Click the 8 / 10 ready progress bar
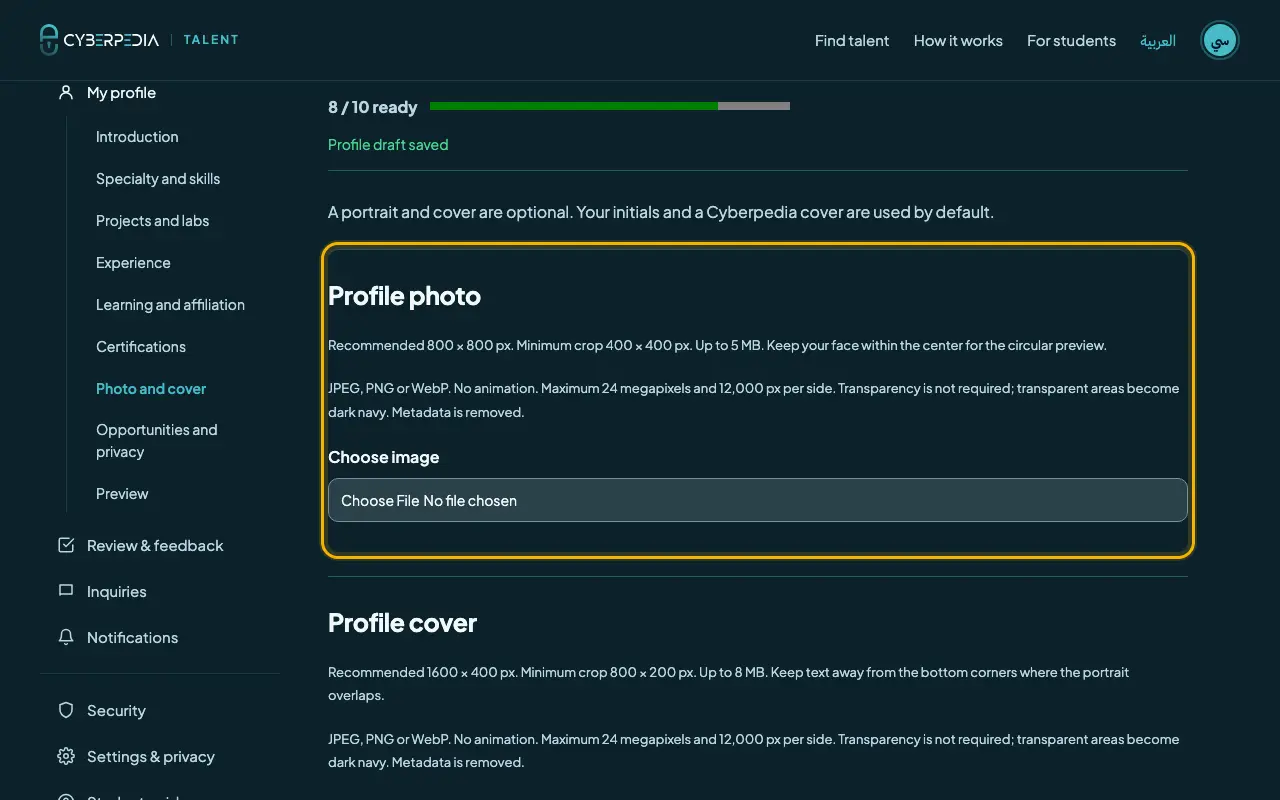The height and width of the screenshot is (800, 1280). (x=610, y=106)
